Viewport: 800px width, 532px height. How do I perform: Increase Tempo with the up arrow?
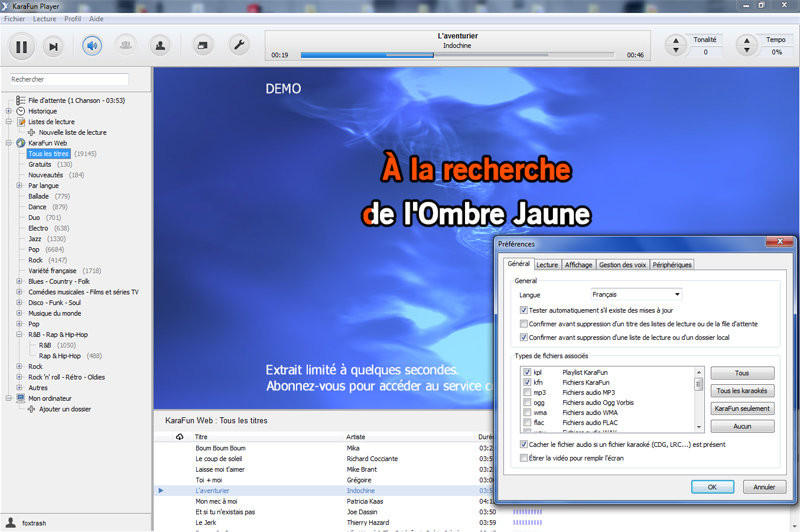746,41
